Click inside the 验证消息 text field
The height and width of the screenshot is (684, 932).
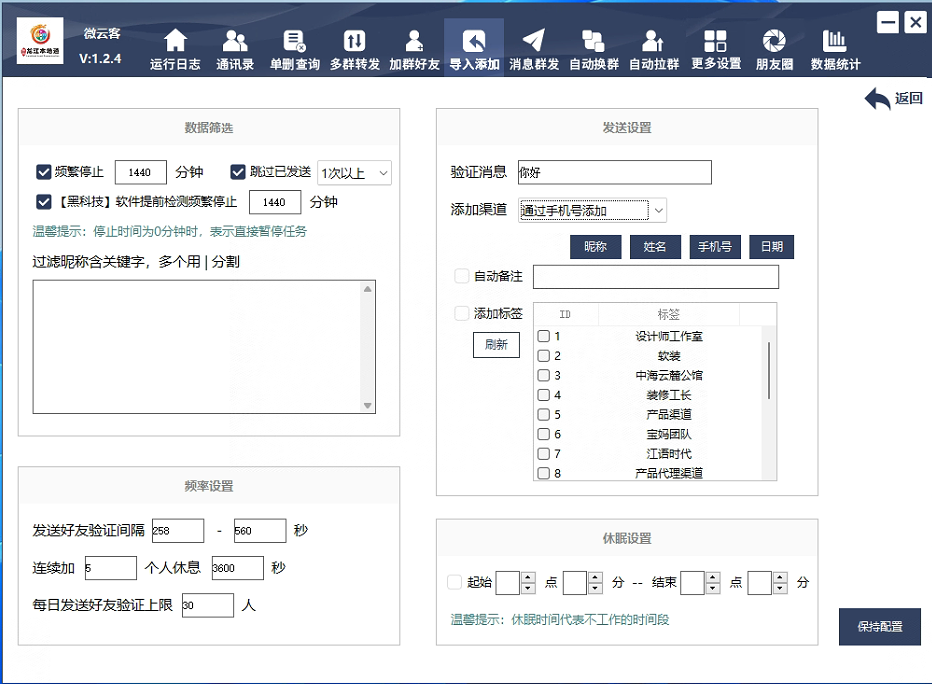coord(614,172)
